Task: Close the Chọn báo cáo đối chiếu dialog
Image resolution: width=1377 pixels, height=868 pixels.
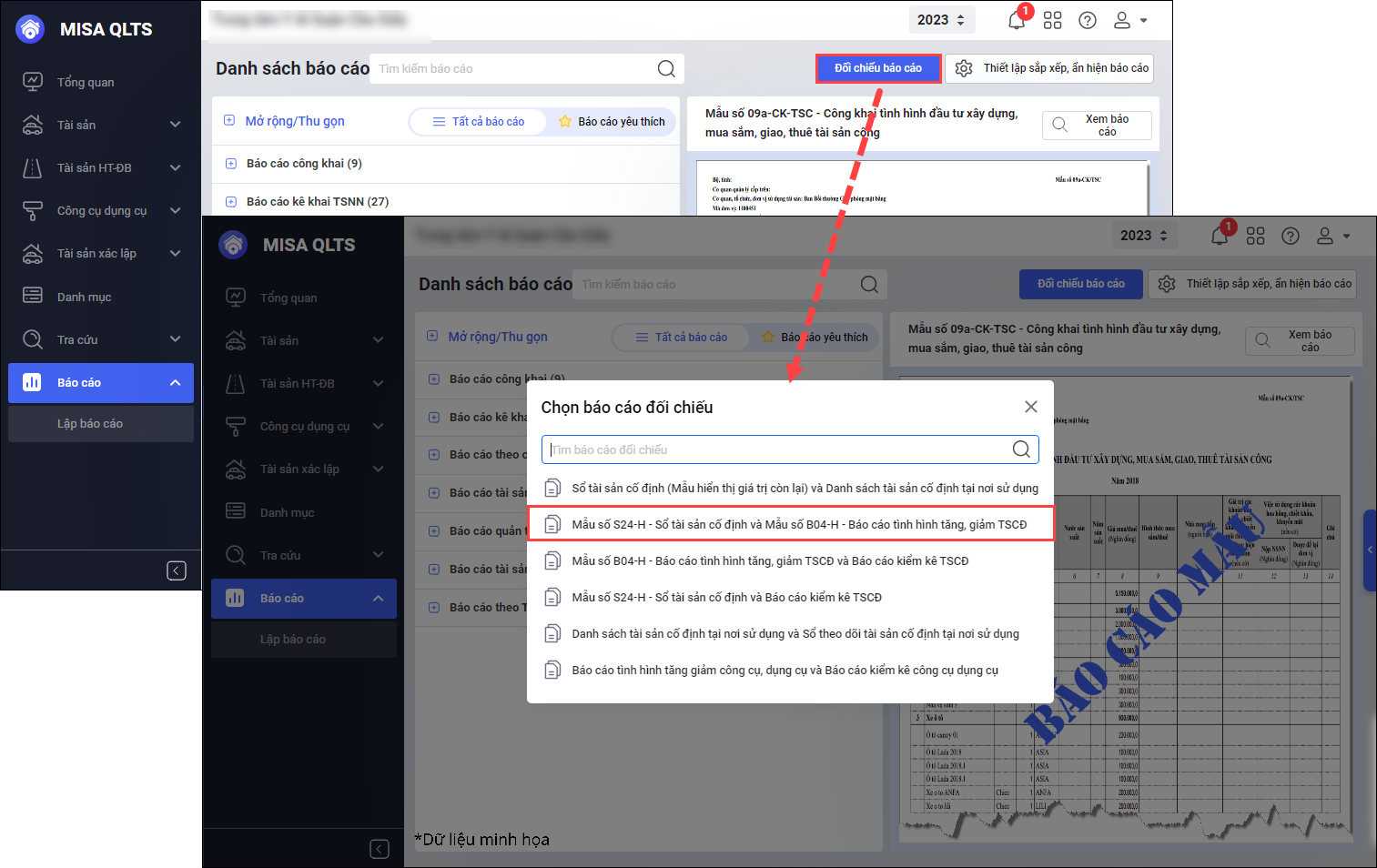Action: (x=1031, y=407)
